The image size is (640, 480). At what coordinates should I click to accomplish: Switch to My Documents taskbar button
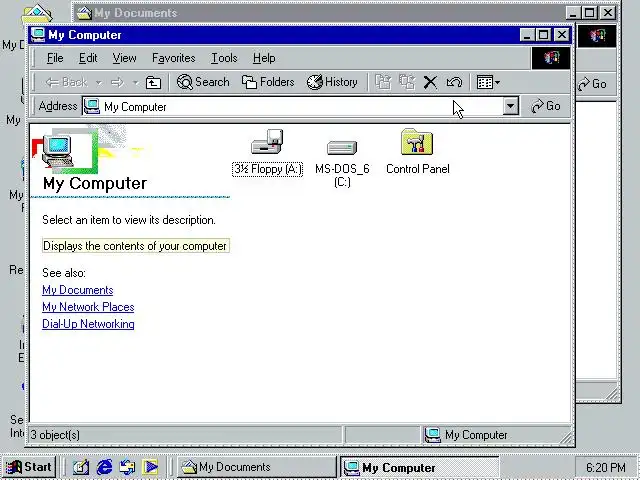tap(256, 467)
